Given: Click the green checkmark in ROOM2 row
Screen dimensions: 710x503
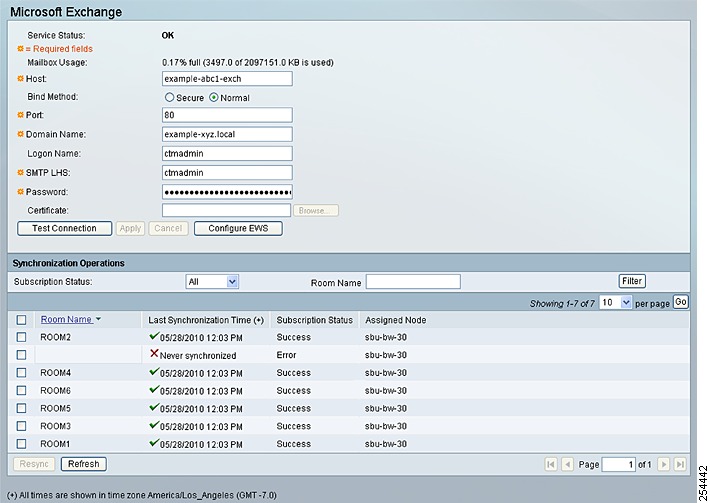Looking at the screenshot, I should pos(154,336).
